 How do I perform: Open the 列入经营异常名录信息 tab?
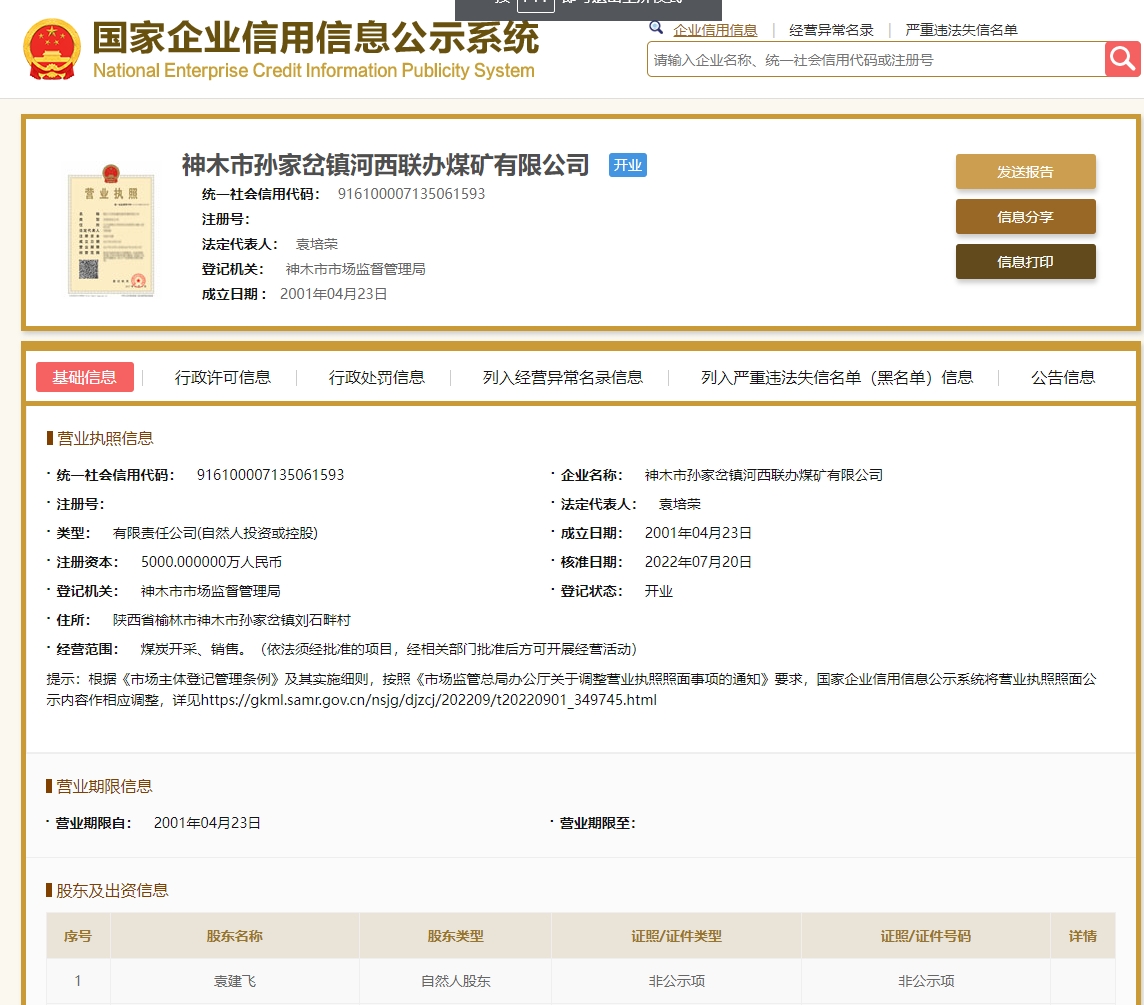[x=563, y=377]
